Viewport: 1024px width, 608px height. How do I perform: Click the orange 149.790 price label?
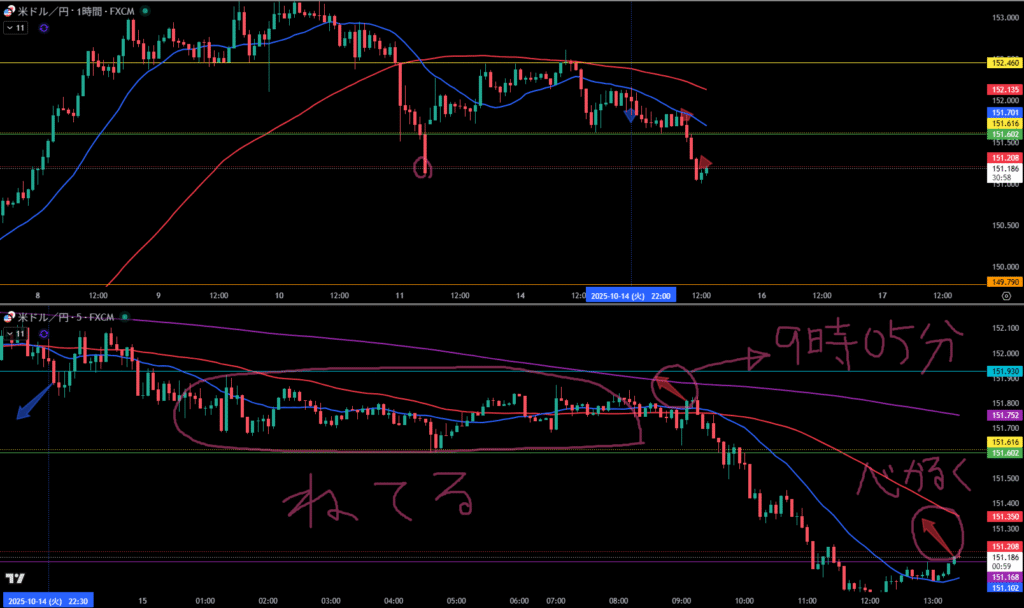(1004, 283)
